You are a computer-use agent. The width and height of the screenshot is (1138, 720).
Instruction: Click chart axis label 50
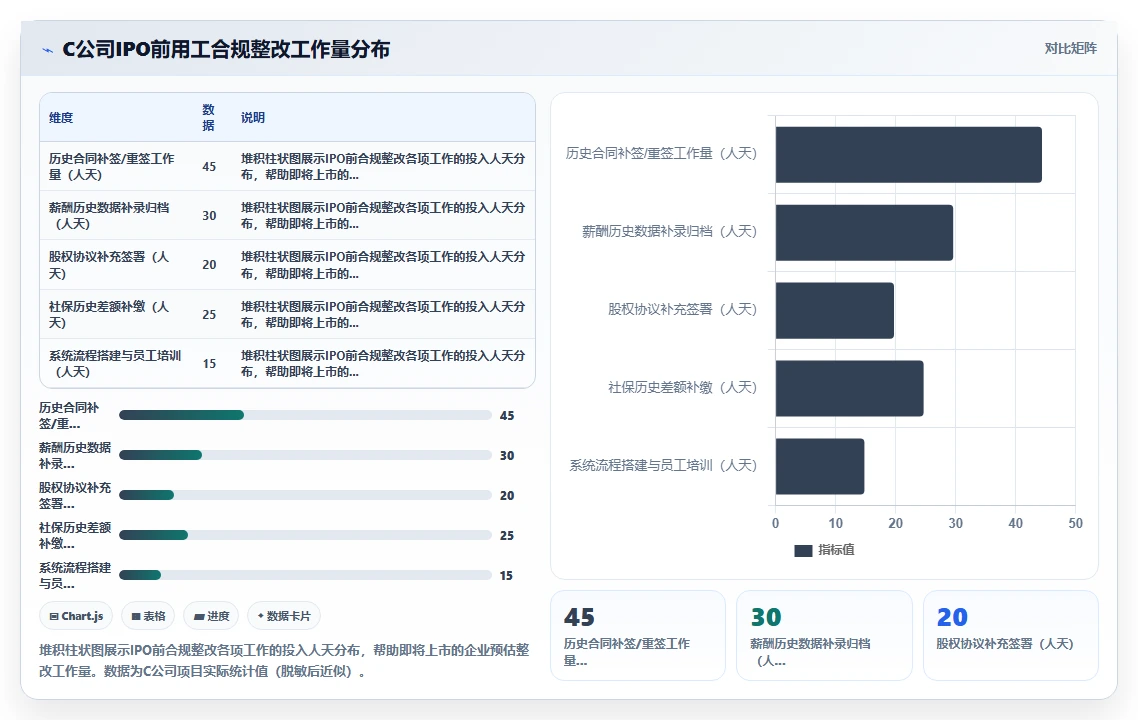pos(1076,523)
